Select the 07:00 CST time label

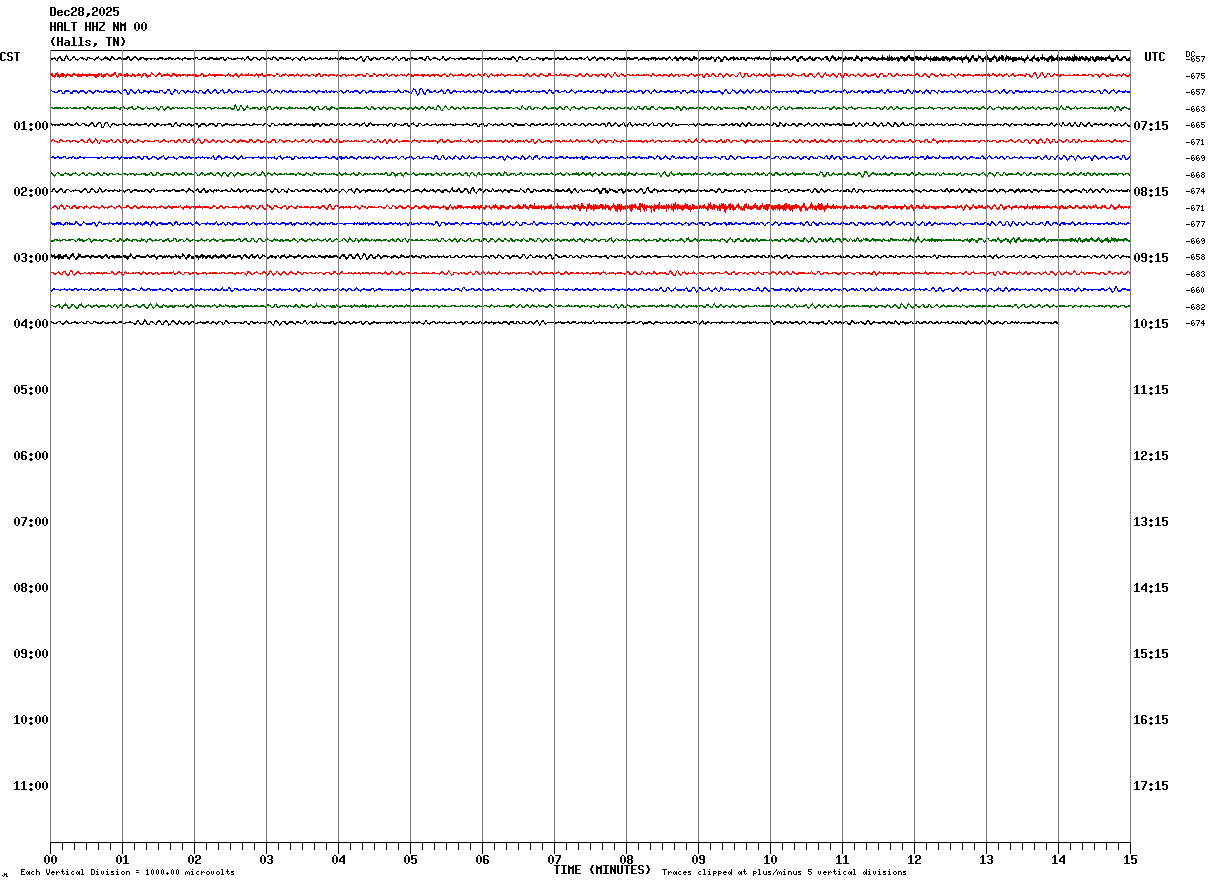[31, 522]
